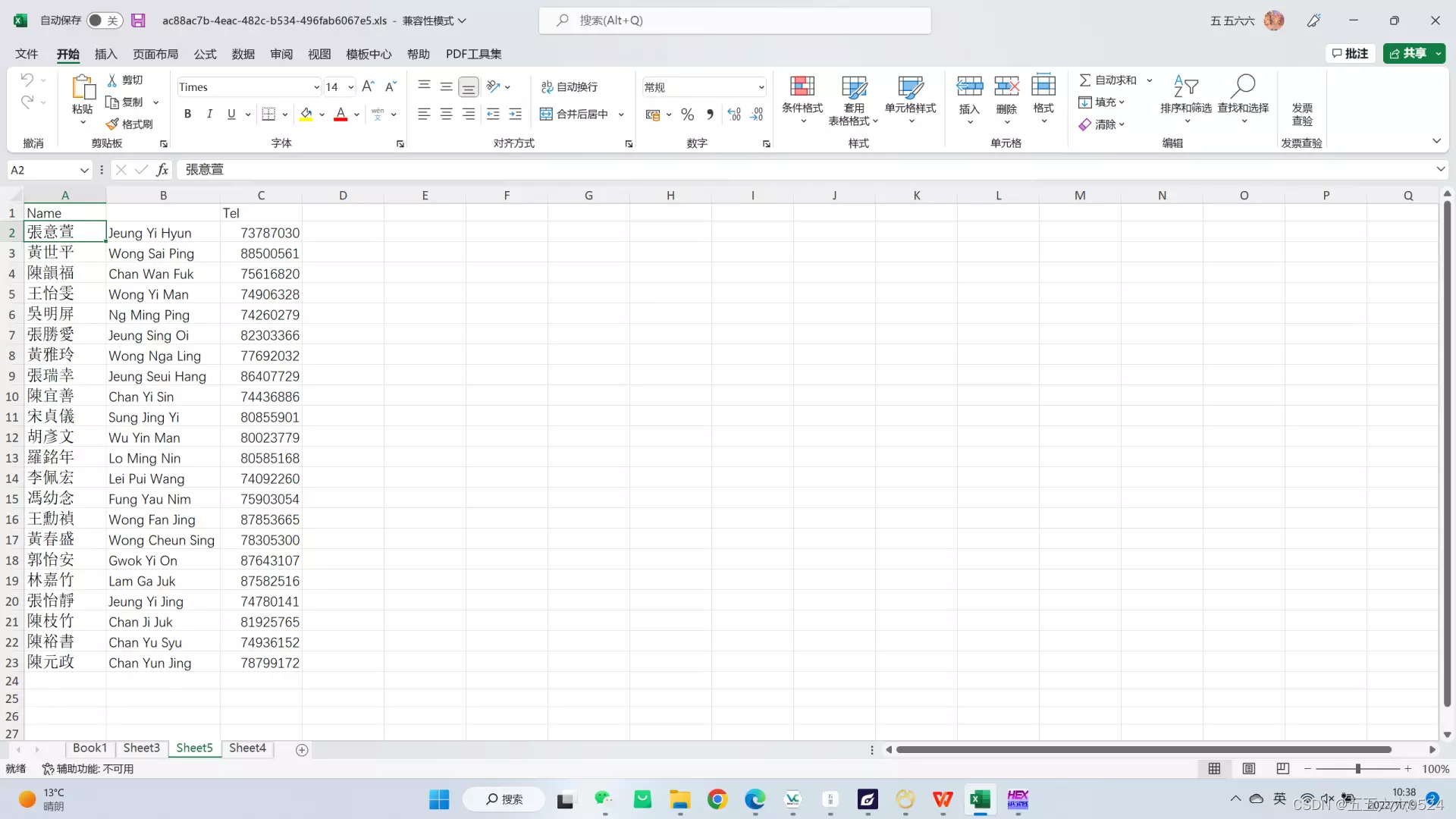Image resolution: width=1456 pixels, height=819 pixels.
Task: Click the Percent Style icon
Action: 687,115
